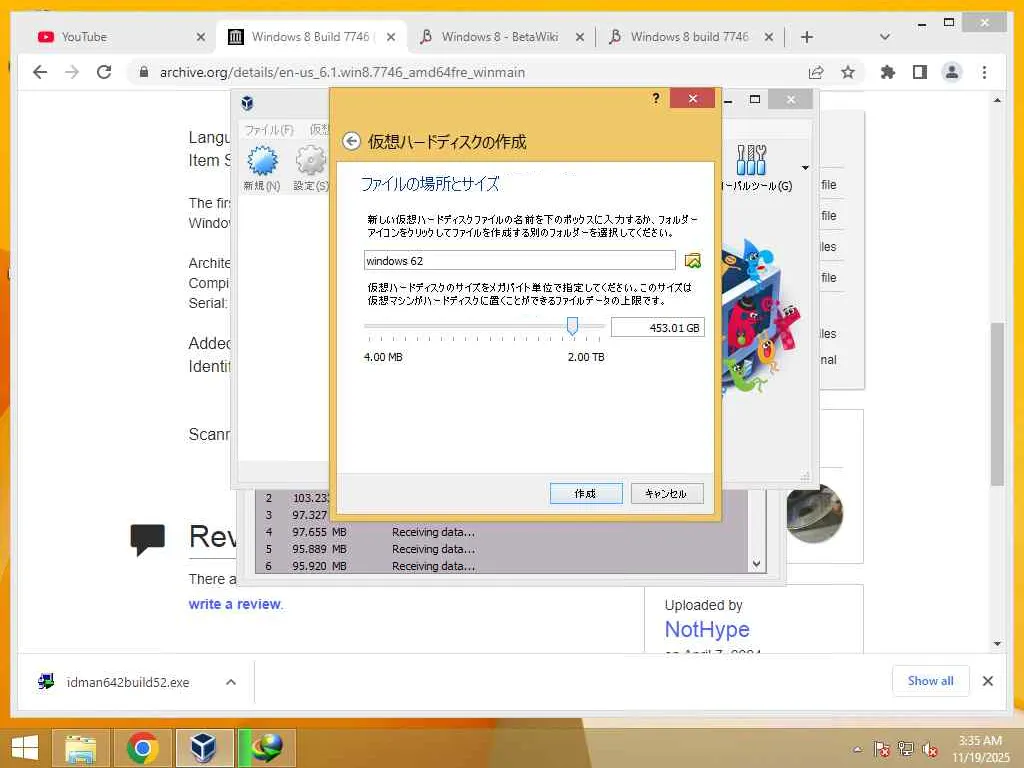1024x768 pixels.
Task: Click the site lock icon in address bar
Action: (x=144, y=72)
